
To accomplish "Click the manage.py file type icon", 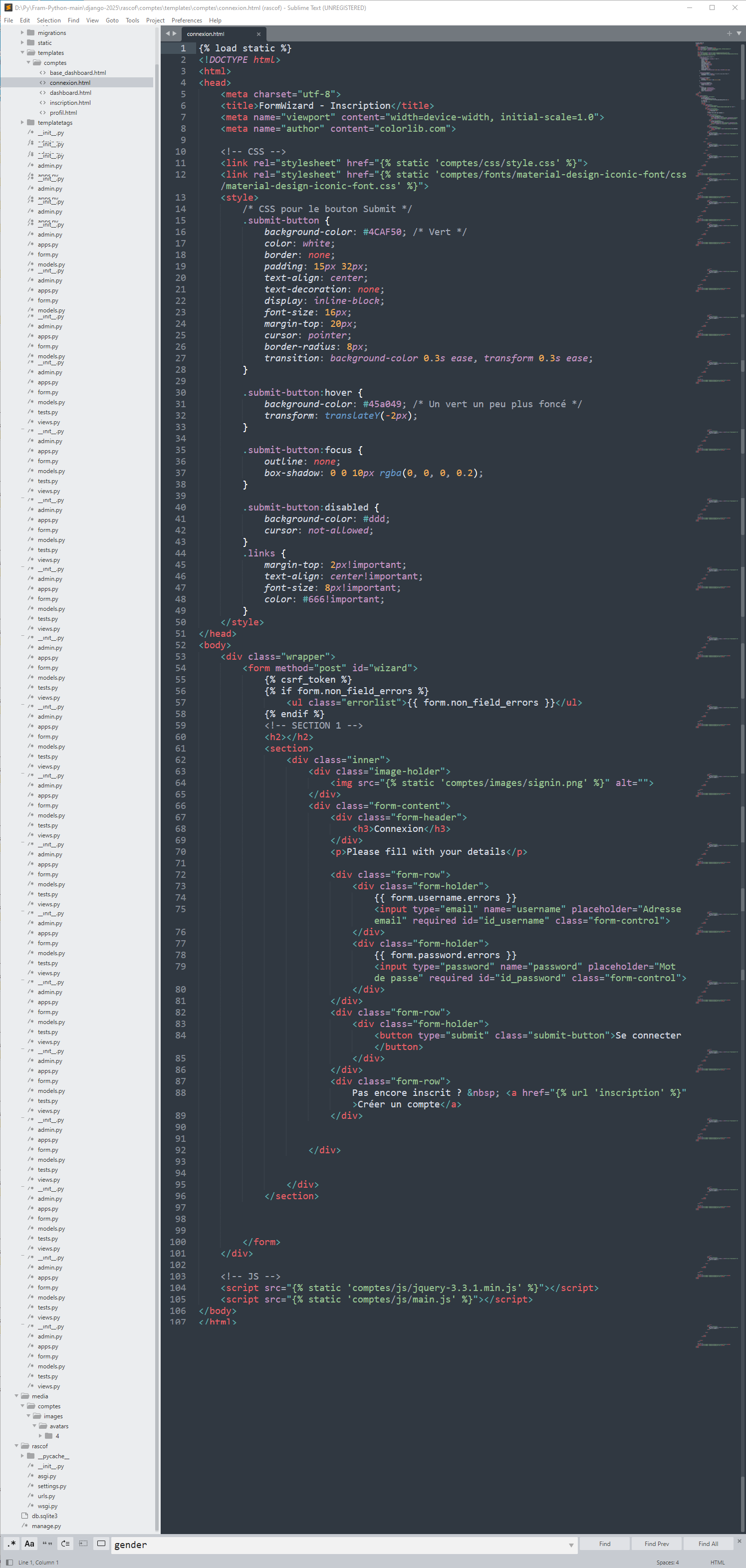I will tap(25, 1526).
